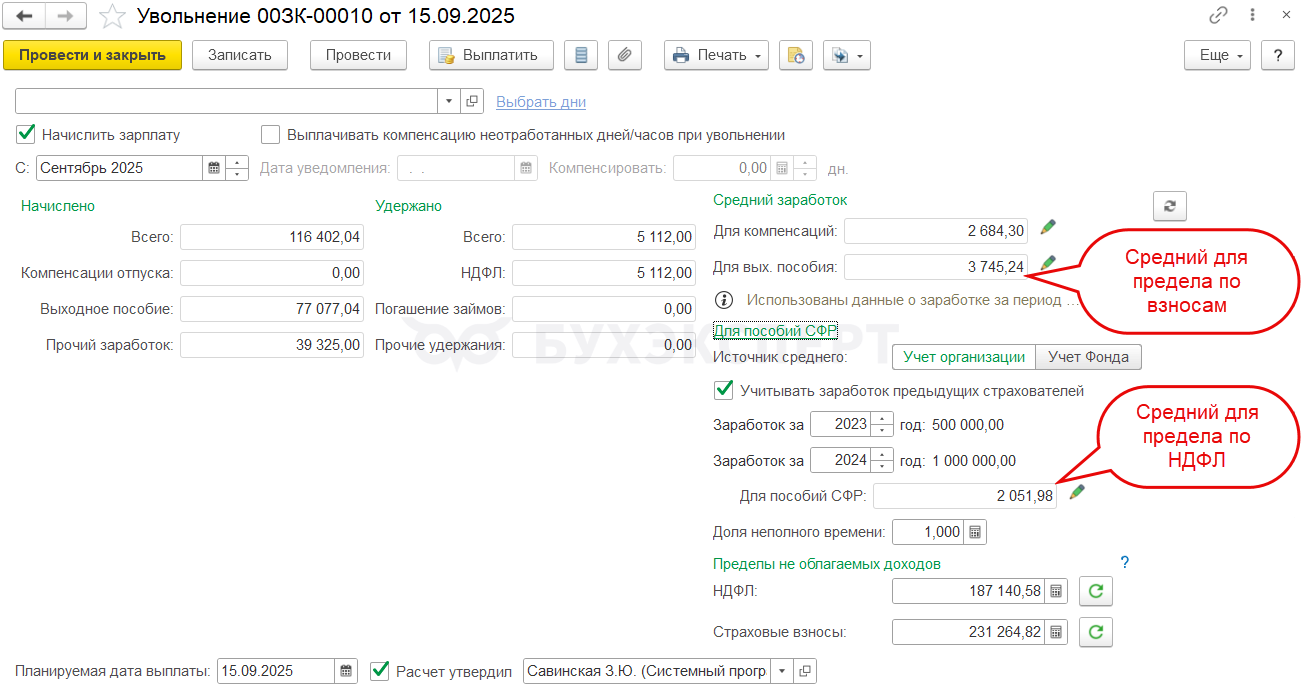Click the Начислено Всего field 116 402,04
1301x690 pixels.
tap(272, 237)
